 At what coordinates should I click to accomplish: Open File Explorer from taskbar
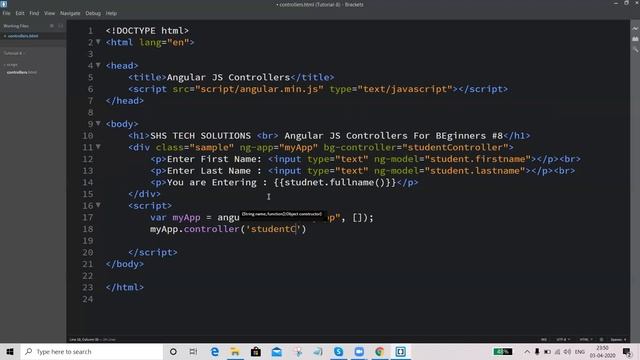[235, 351]
